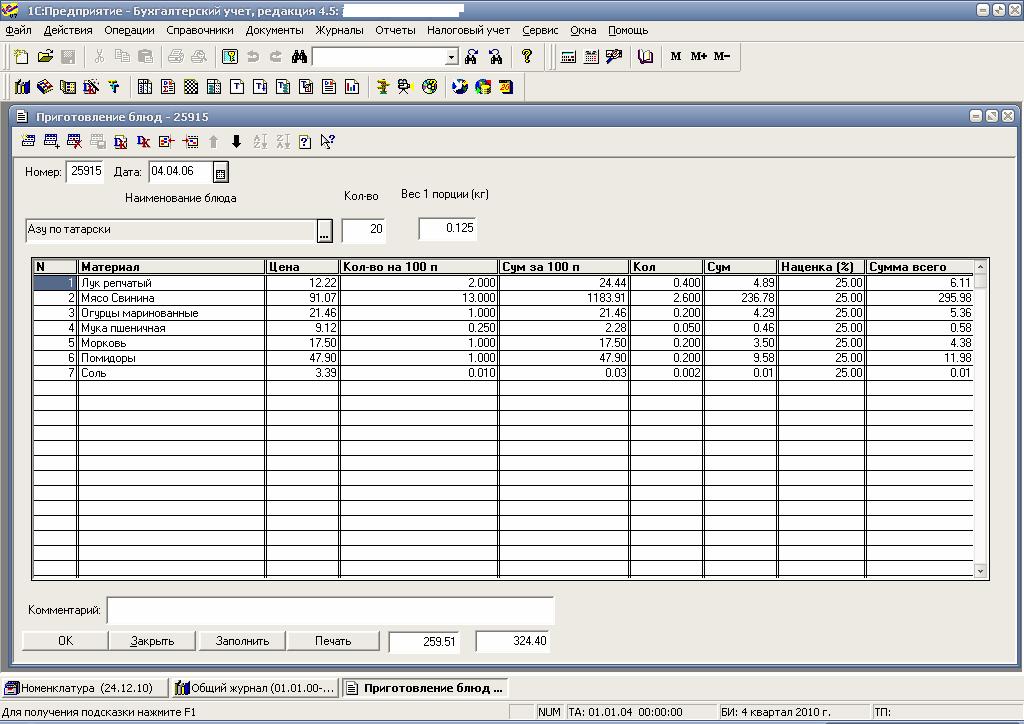Open the search combo box dropdown arrow
This screenshot has width=1024, height=724.
tap(452, 57)
